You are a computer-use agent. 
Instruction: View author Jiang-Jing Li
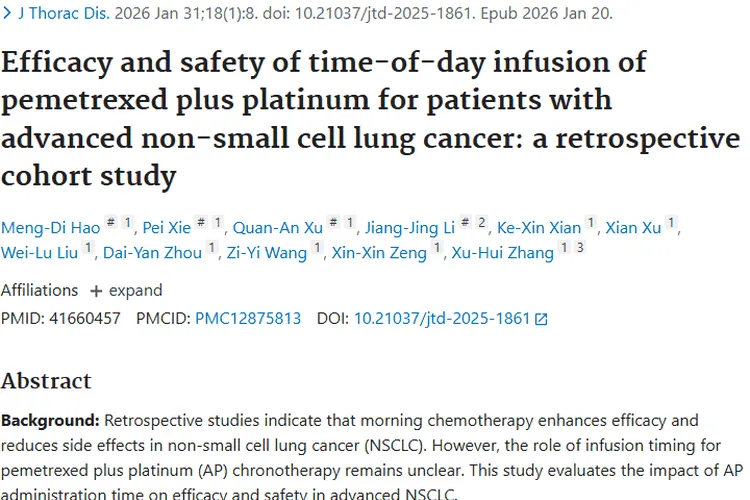point(410,227)
